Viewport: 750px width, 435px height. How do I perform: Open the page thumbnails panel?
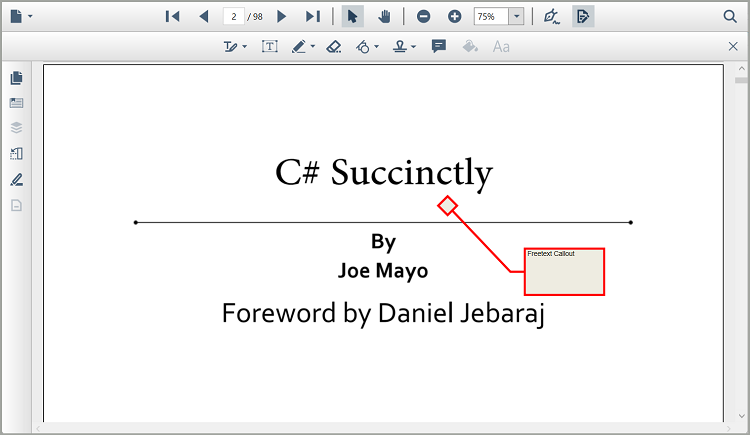click(x=16, y=78)
